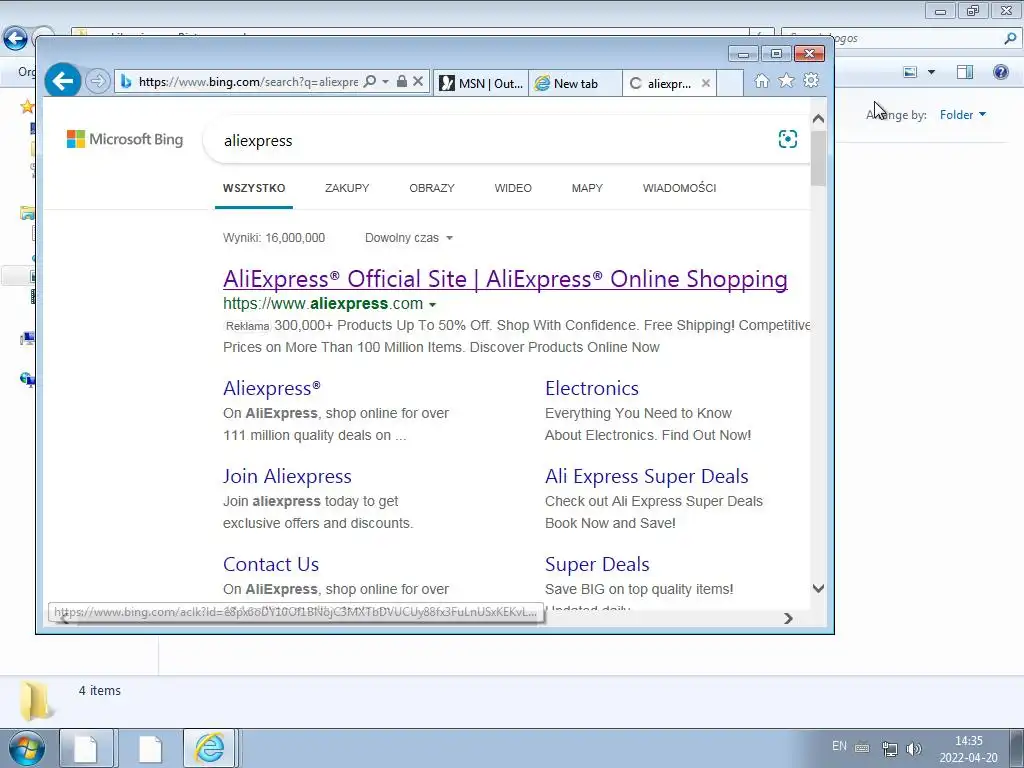Expand the Dowolny czas time filter

[409, 238]
